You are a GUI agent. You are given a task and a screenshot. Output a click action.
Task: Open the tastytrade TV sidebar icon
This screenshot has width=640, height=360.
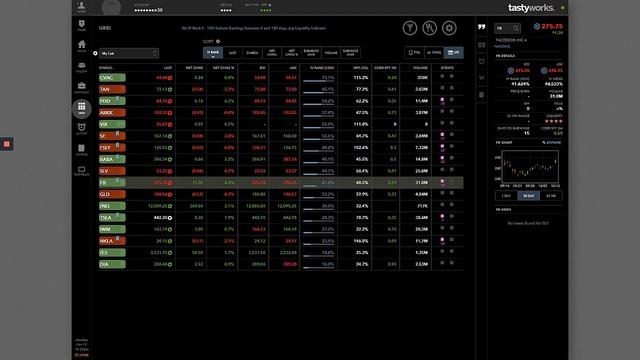pos(82,171)
